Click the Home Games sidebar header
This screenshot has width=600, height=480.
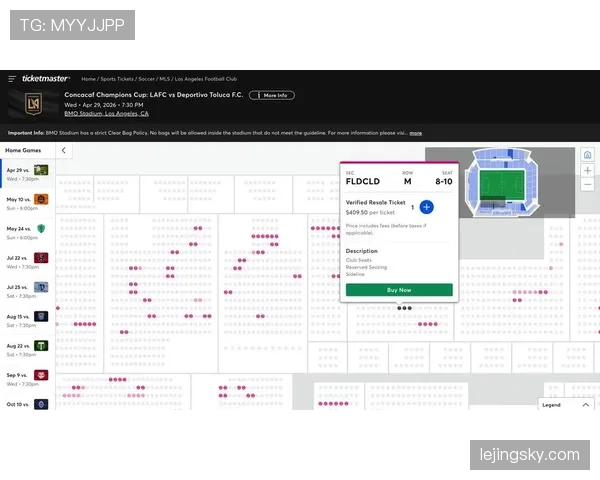23,150
